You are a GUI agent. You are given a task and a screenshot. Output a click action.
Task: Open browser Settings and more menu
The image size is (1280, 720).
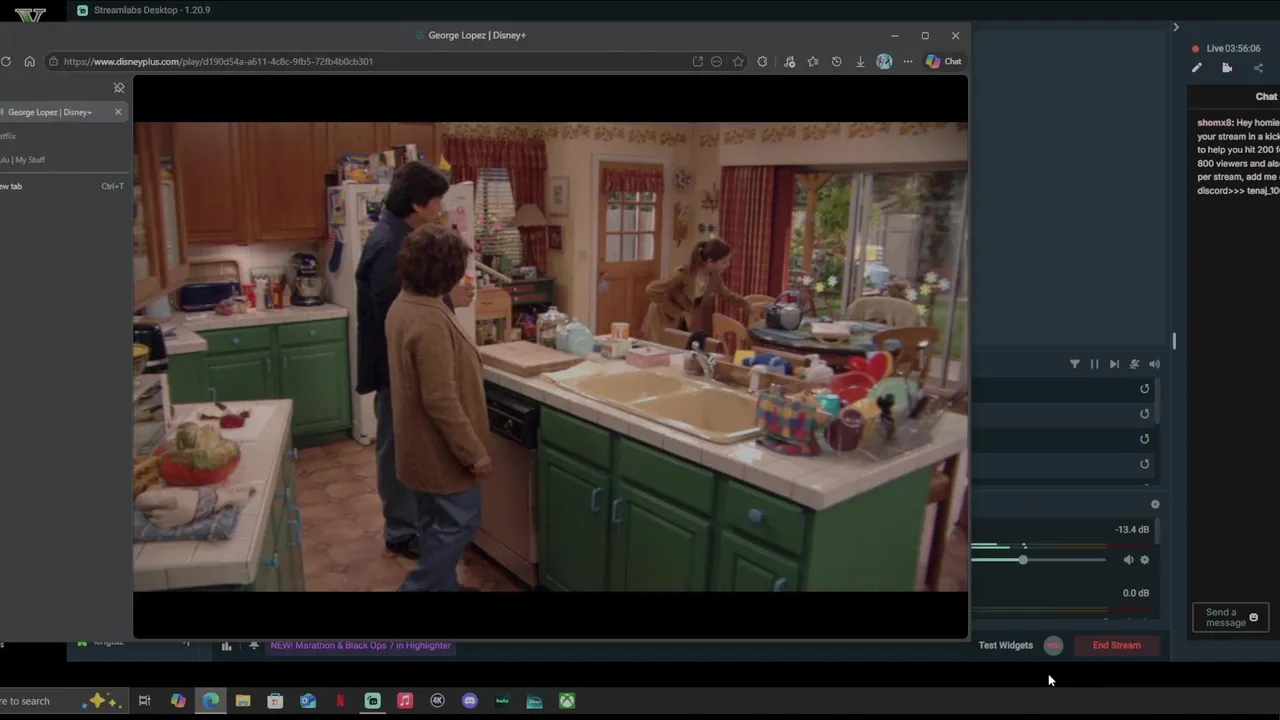pyautogui.click(x=908, y=61)
